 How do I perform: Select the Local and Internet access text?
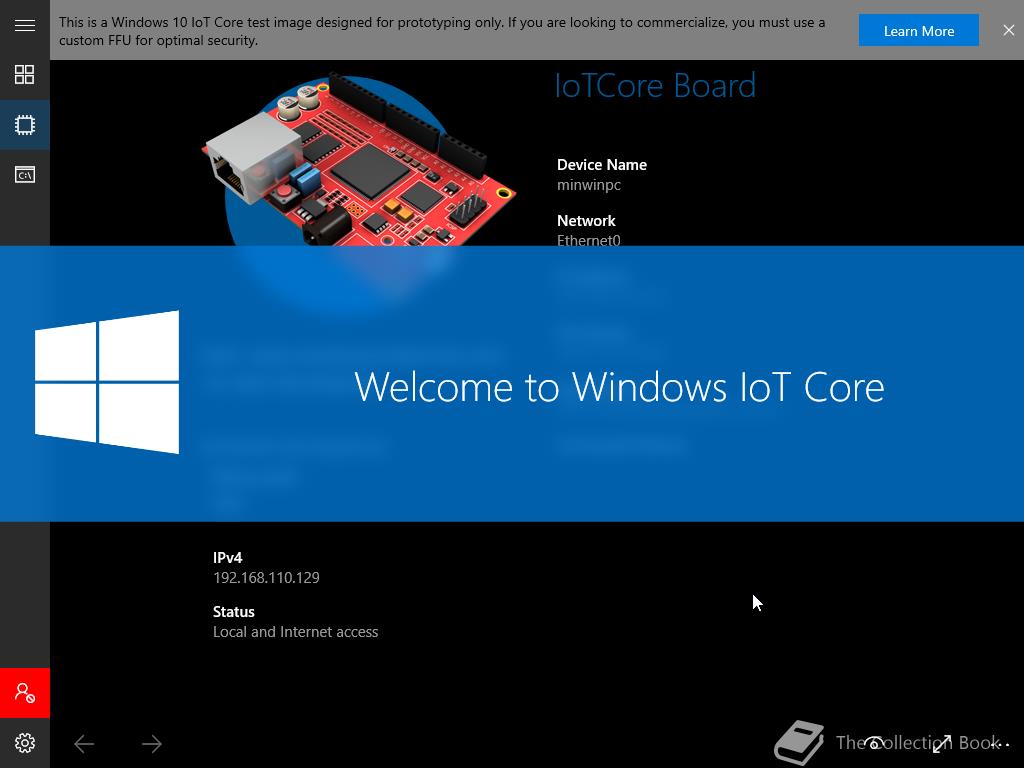point(295,632)
